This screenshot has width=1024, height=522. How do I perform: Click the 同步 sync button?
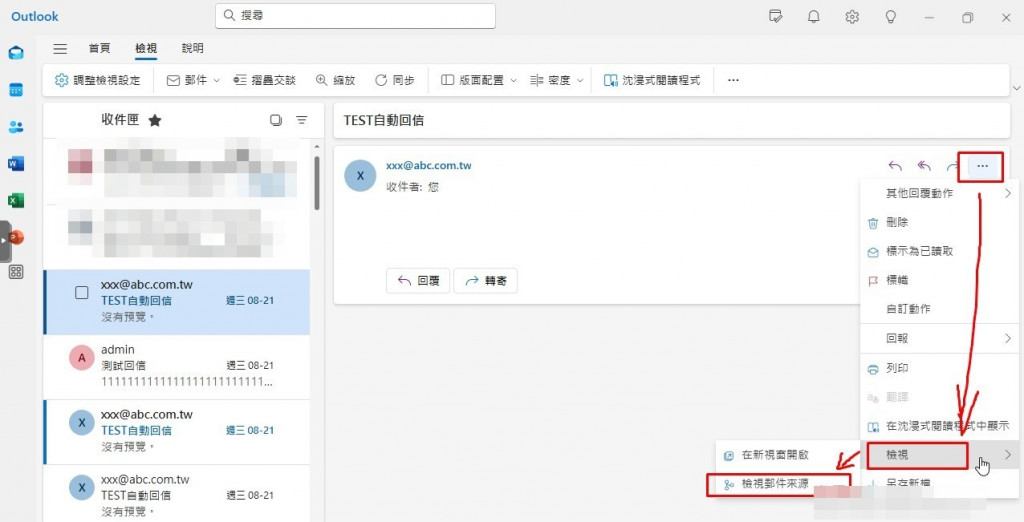tap(394, 80)
